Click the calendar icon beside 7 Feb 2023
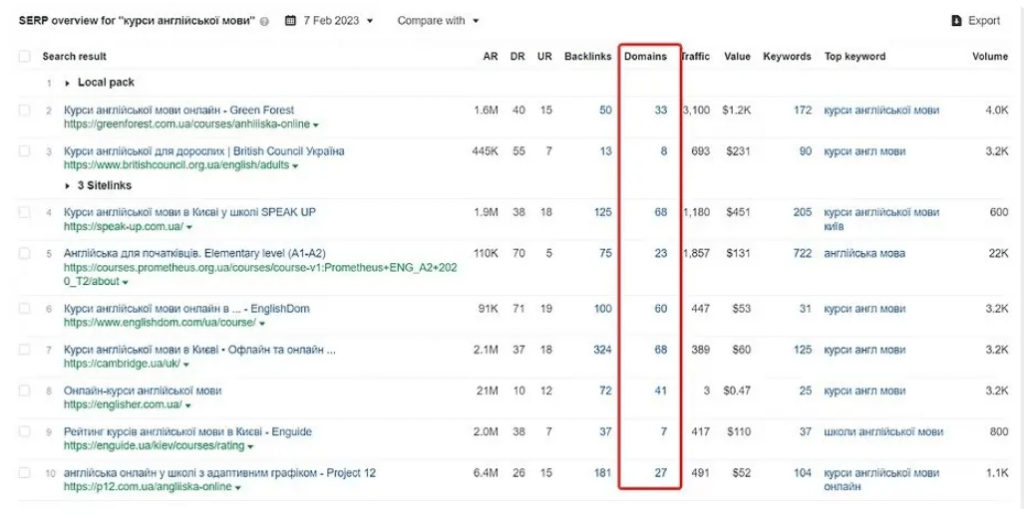 291,21
